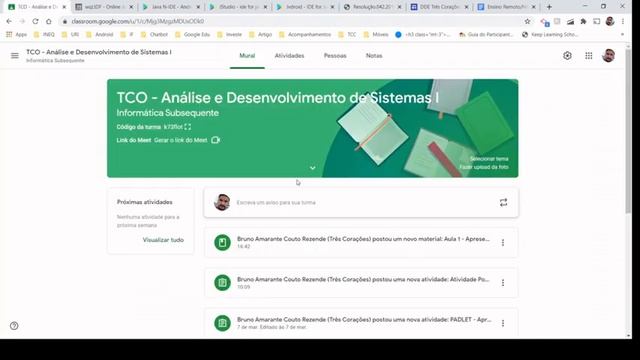
Task: Open the TCC bookmarks folder
Action: tap(347, 35)
